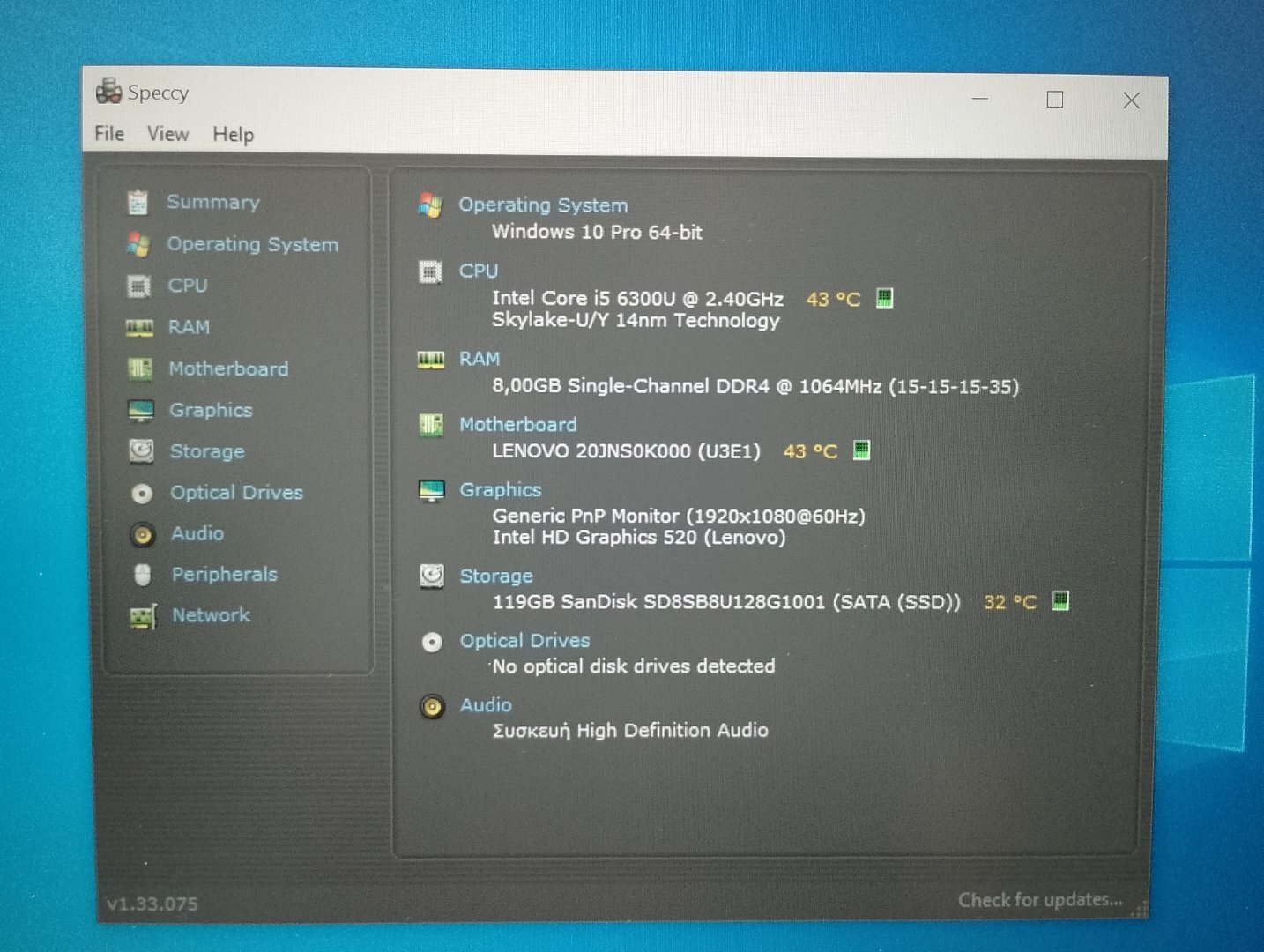Show Motherboard details from sidebar

coord(228,368)
